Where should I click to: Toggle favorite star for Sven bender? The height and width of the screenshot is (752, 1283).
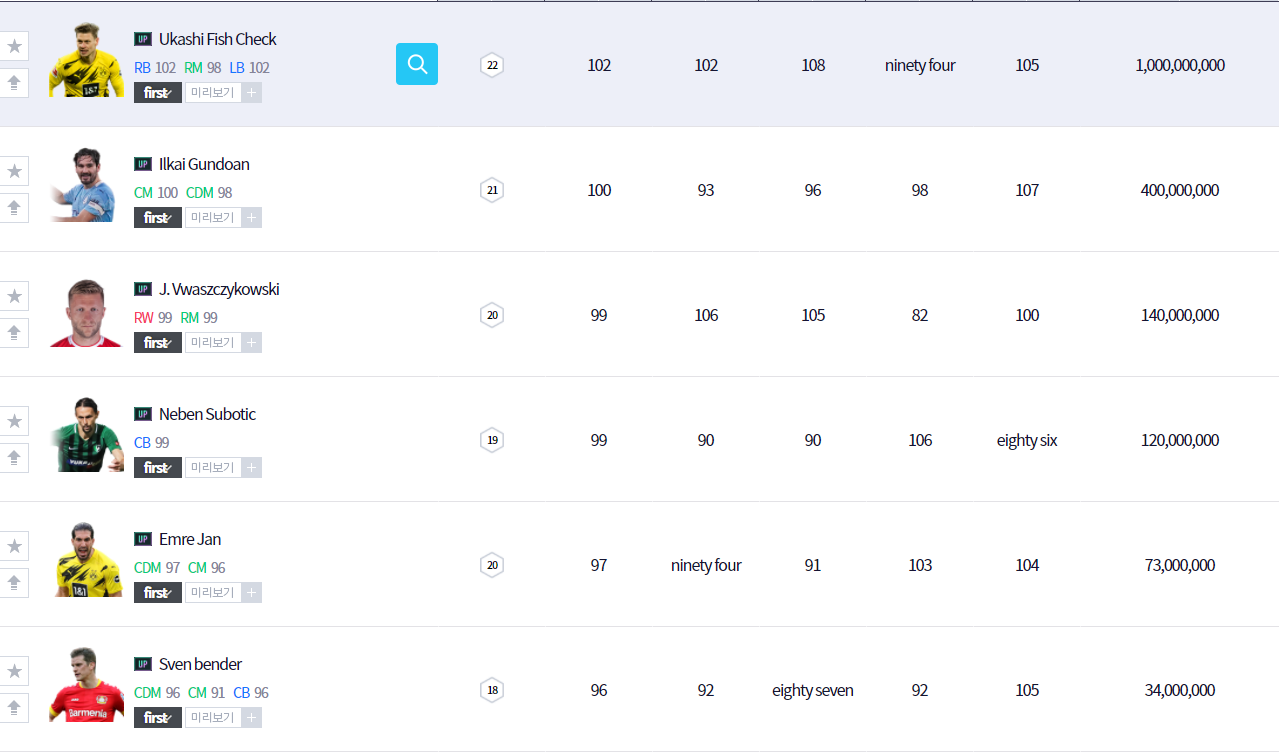(14, 671)
